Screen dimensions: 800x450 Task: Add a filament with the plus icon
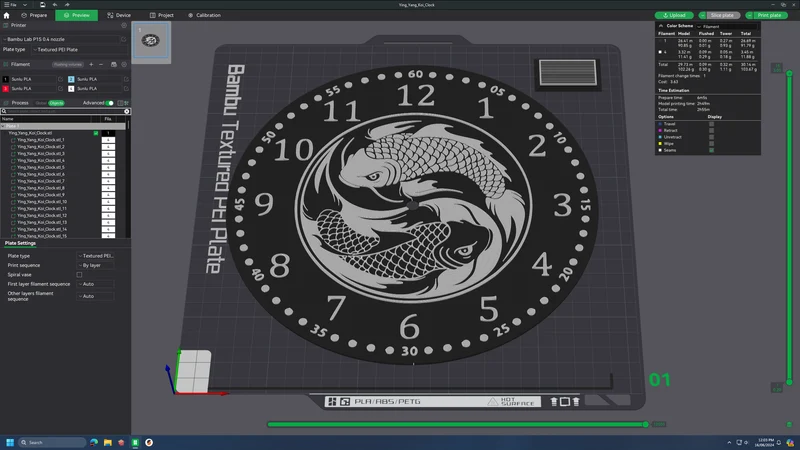(x=91, y=64)
